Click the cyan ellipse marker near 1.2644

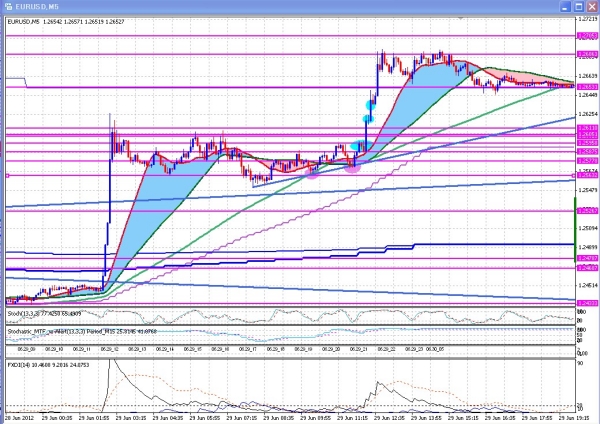pyautogui.click(x=370, y=104)
